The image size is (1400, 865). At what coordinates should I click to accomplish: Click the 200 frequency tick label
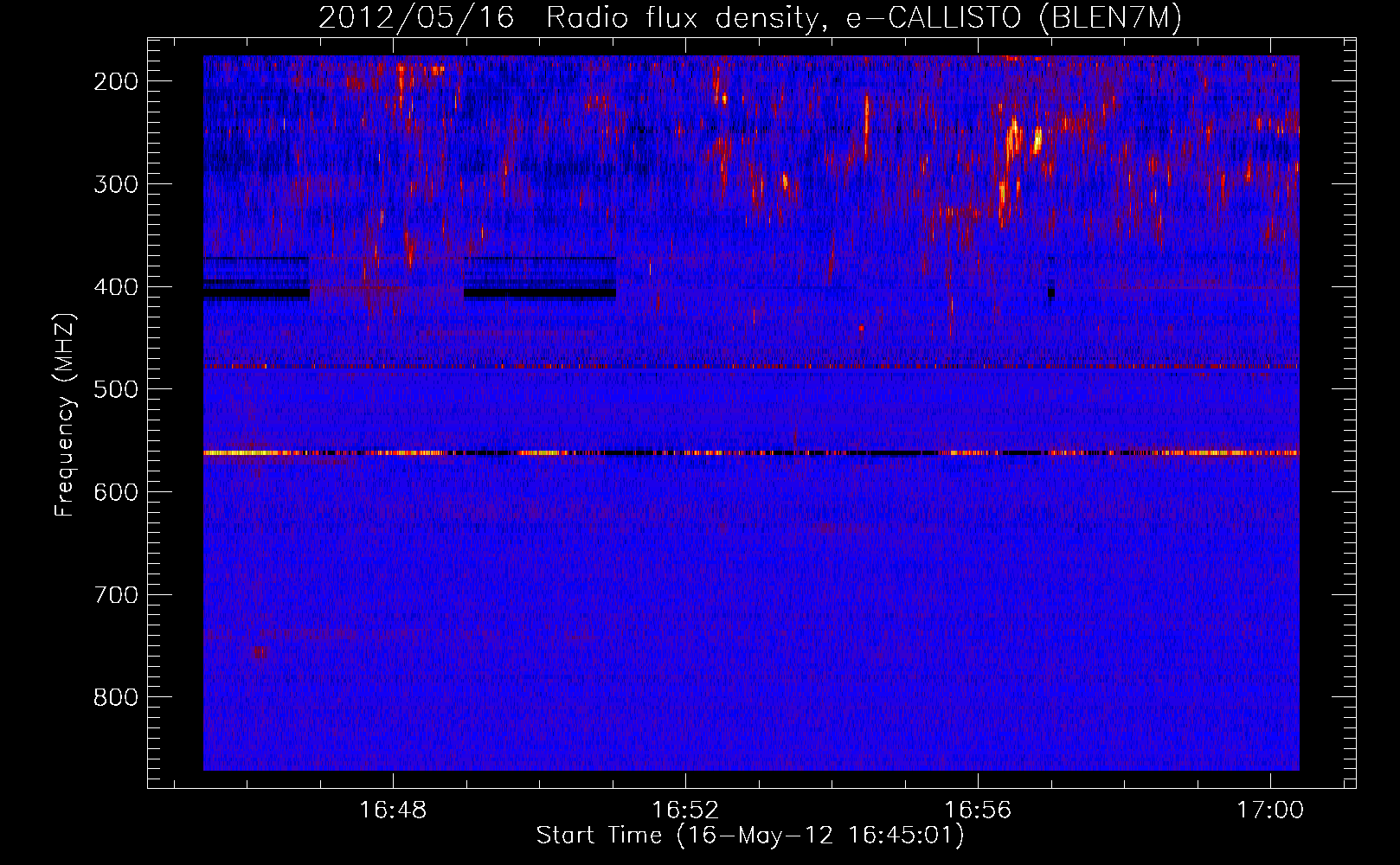pos(115,81)
